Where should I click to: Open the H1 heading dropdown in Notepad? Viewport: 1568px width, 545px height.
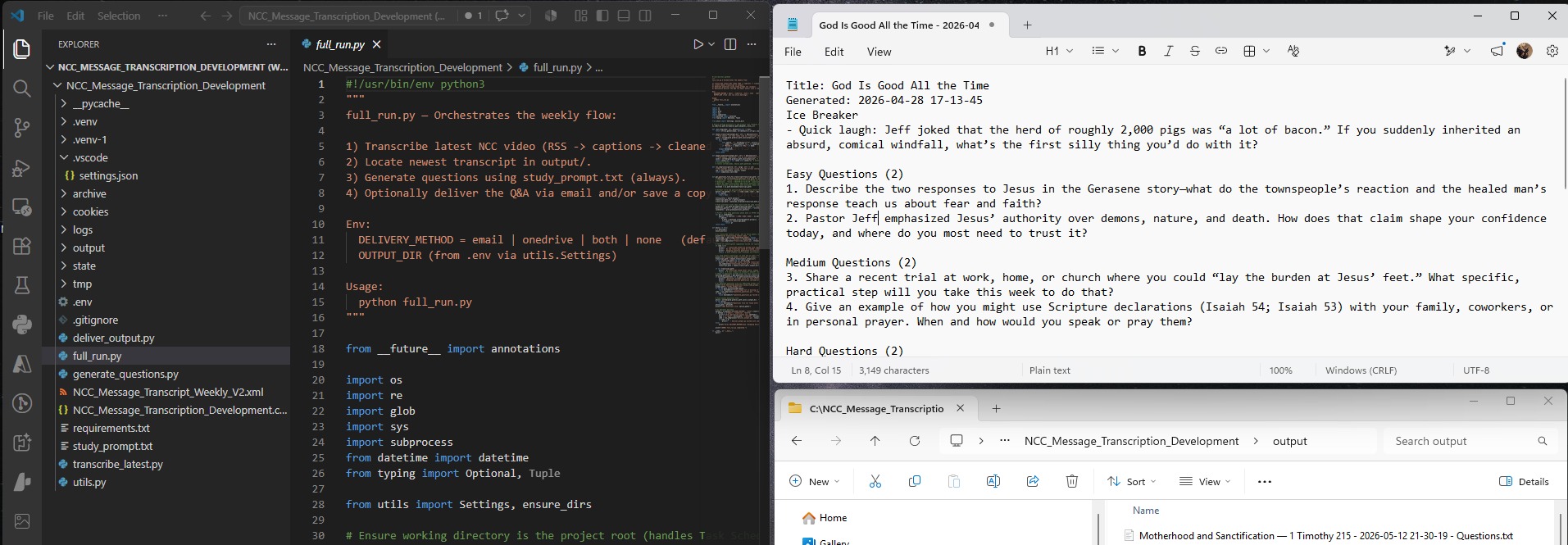(x=1059, y=51)
